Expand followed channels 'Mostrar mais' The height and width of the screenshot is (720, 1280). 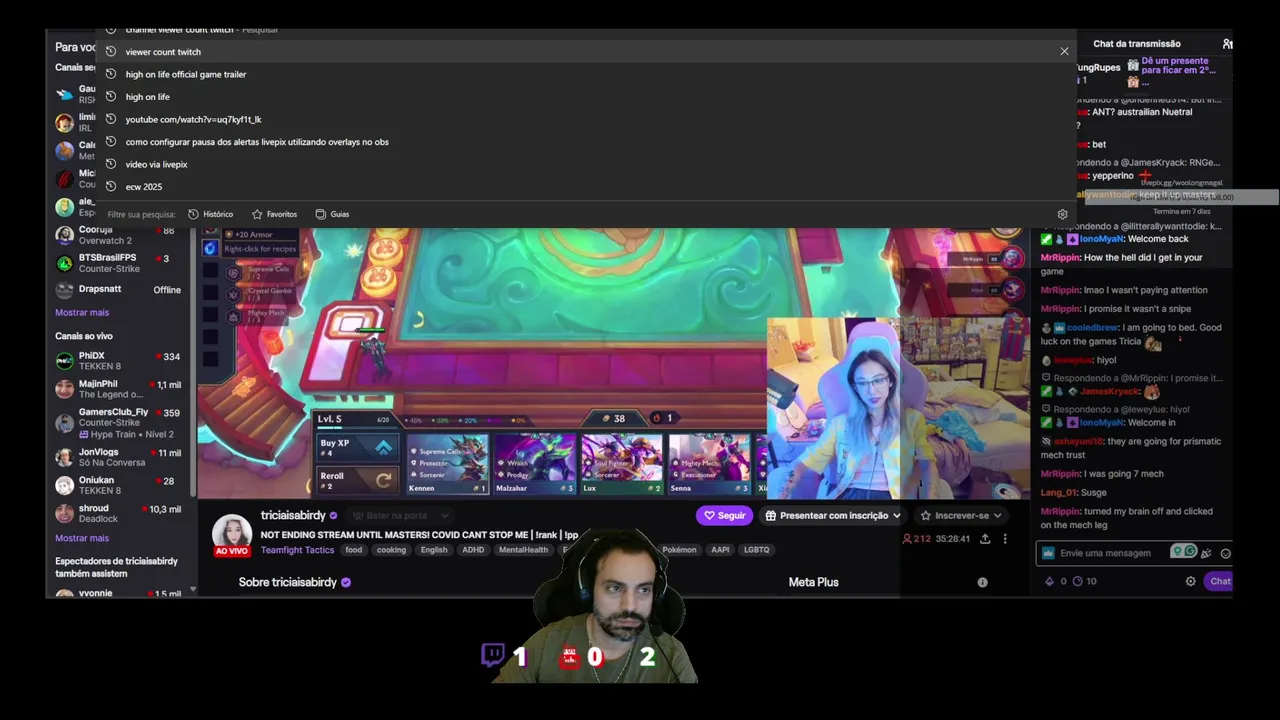coord(82,313)
